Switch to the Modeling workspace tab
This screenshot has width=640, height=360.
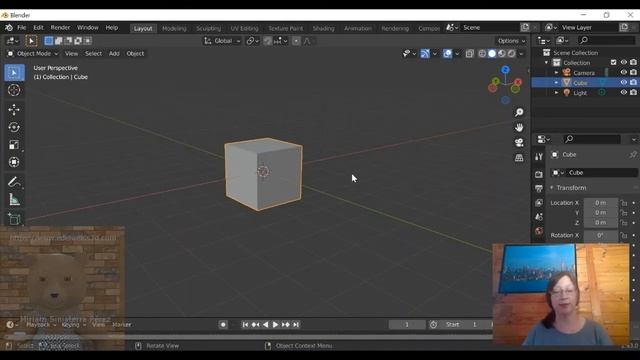click(x=174, y=28)
